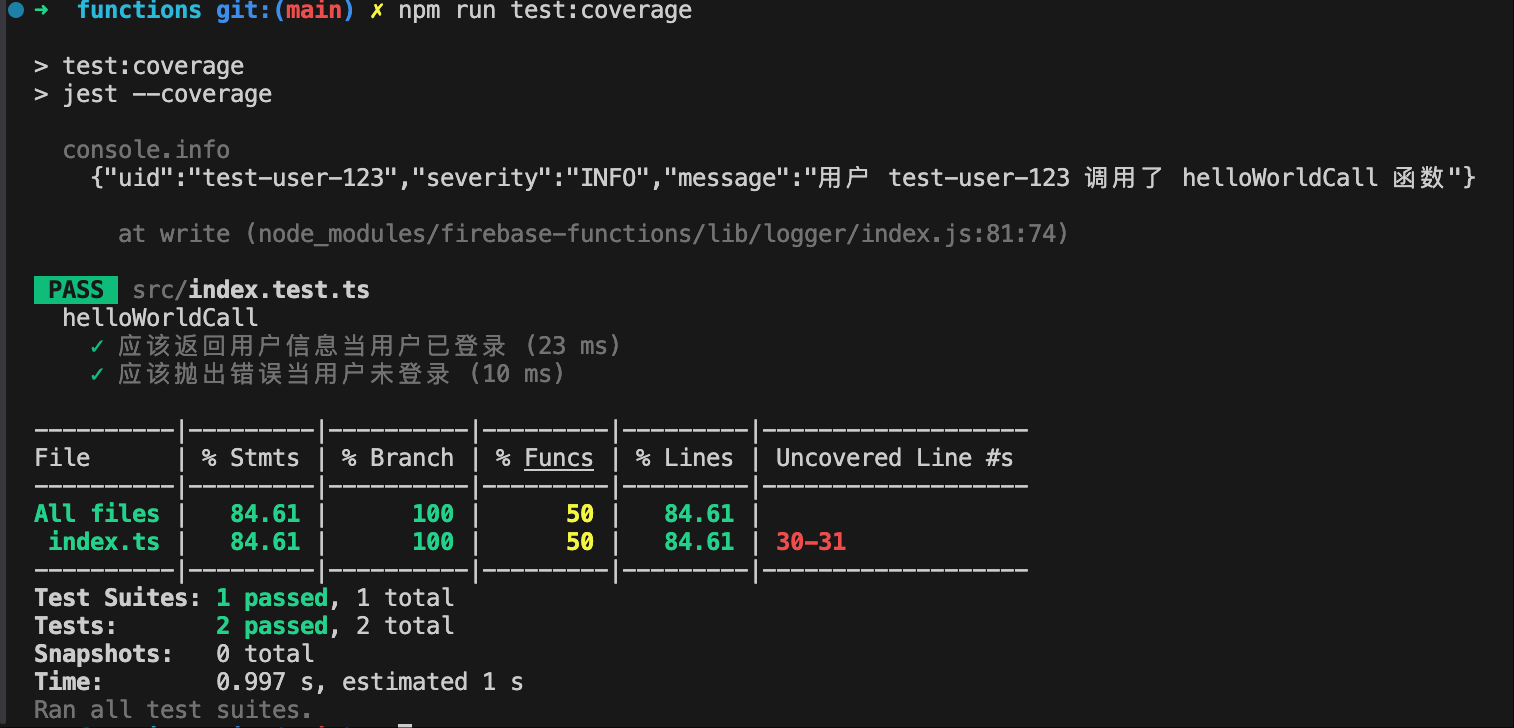Screen dimensions: 1514x728
Task: Open the src/index.test.ts file path
Action: click(x=251, y=290)
